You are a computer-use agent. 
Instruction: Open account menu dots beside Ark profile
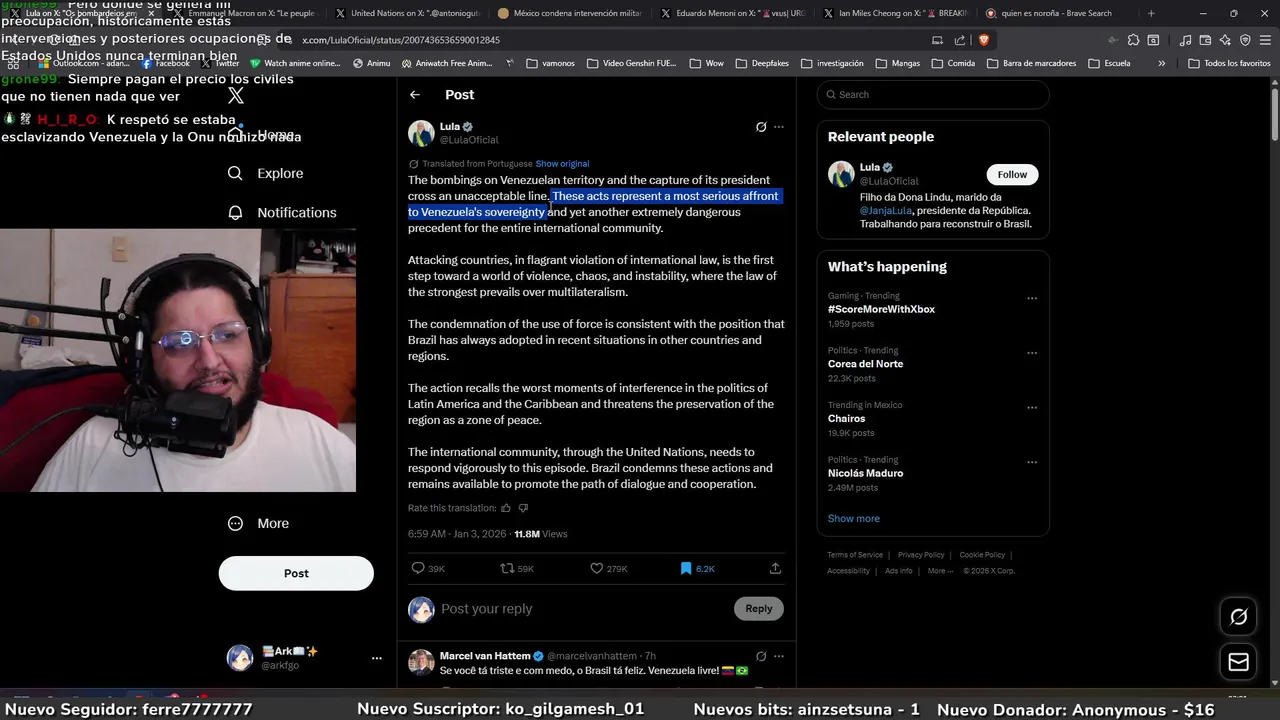pos(376,658)
